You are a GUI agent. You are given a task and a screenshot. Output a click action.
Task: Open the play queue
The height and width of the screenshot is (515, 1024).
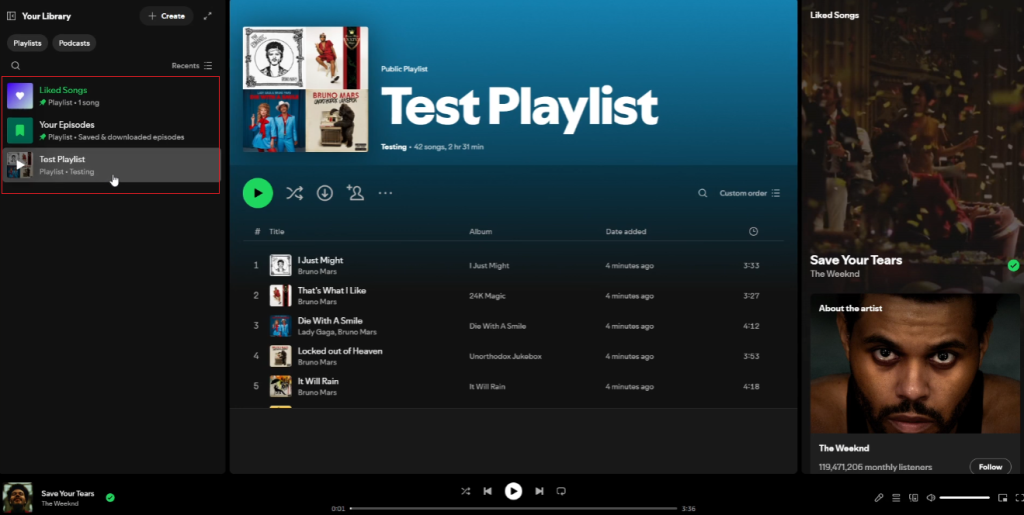(896, 498)
